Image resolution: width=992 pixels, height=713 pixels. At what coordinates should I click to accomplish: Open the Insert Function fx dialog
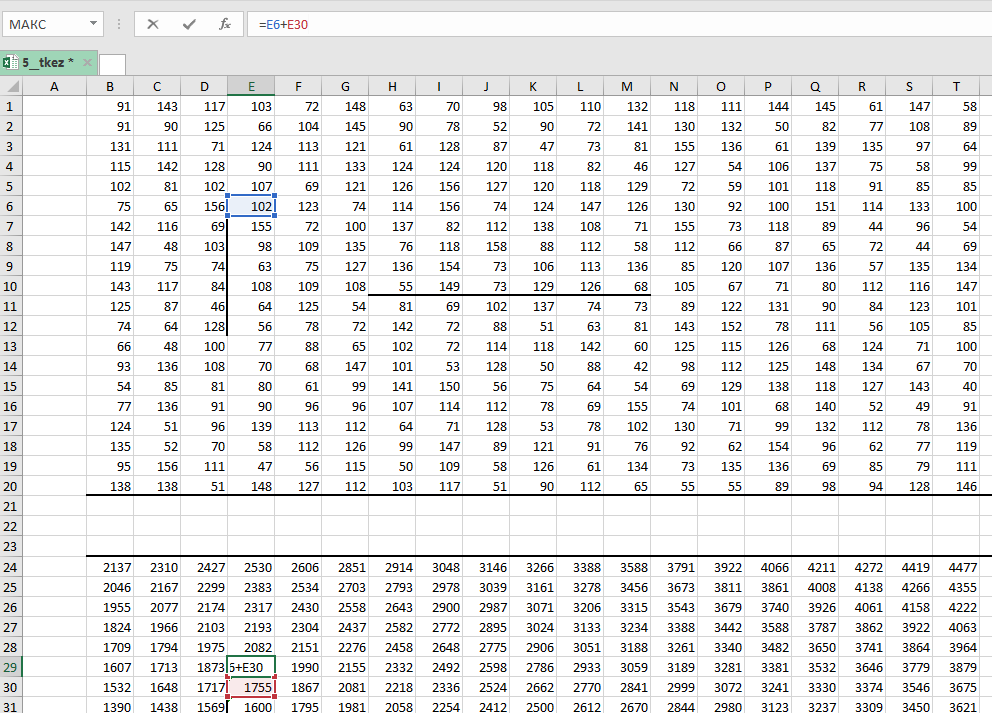(x=225, y=24)
